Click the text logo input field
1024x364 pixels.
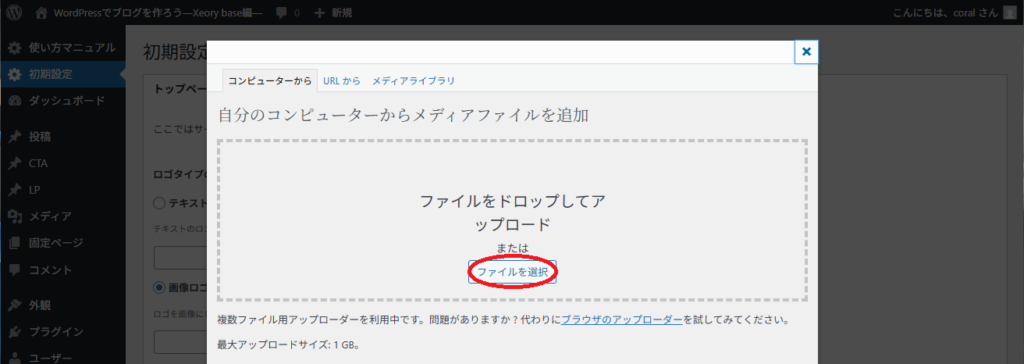[x=181, y=258]
